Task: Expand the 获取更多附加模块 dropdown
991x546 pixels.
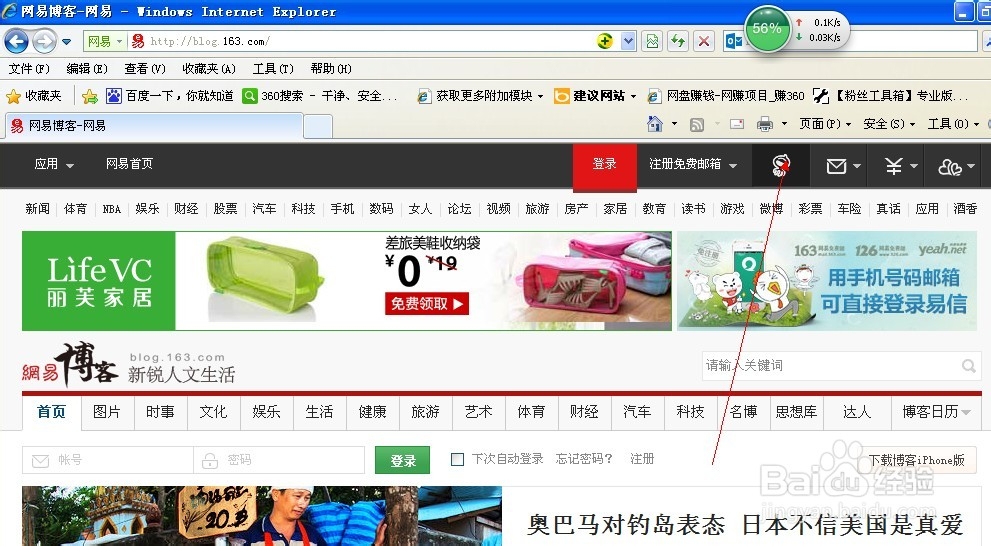Action: click(540, 97)
